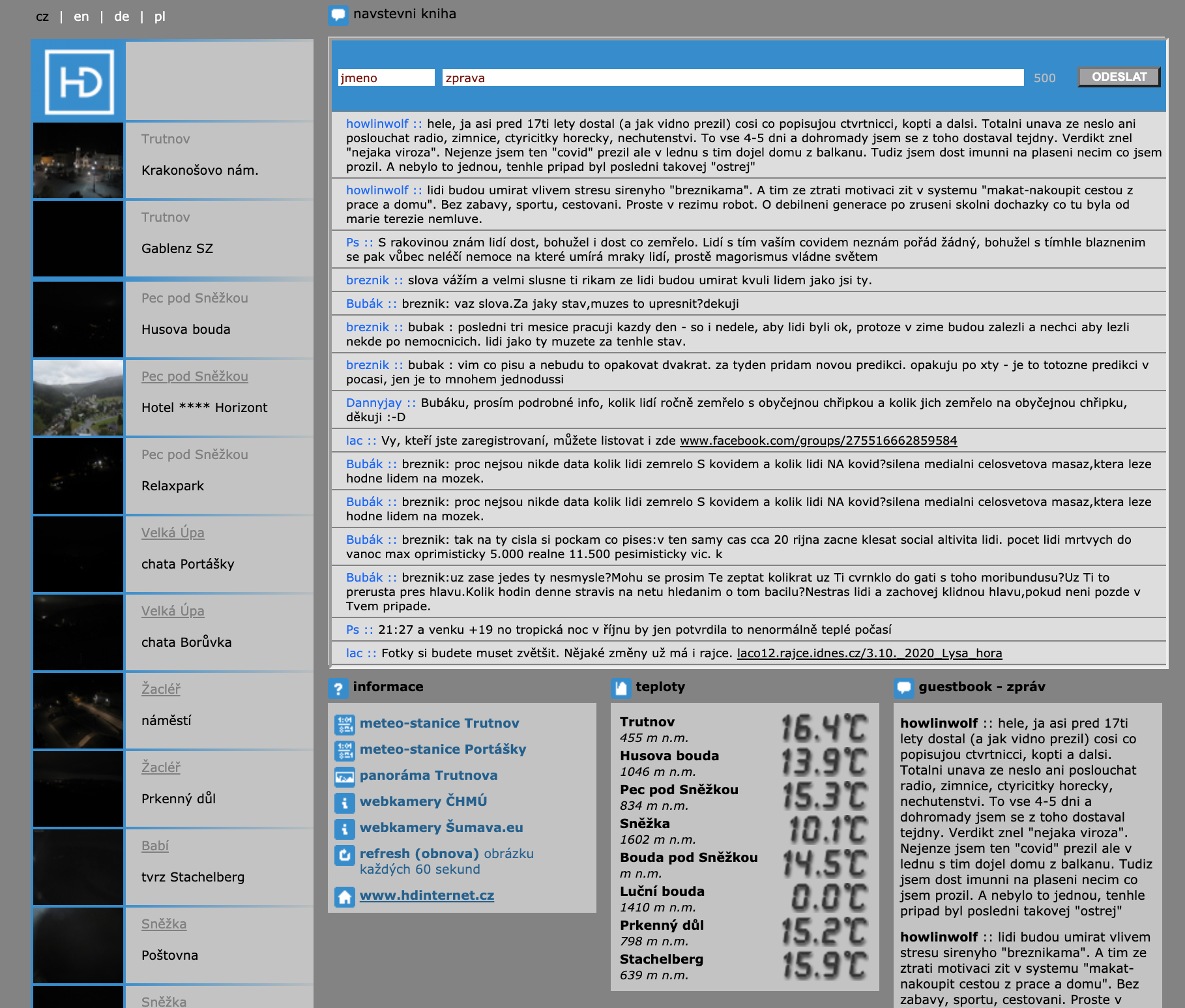This screenshot has width=1185, height=1008.
Task: Open the Krakonošovo nám. webcam thumbnail
Action: click(78, 160)
